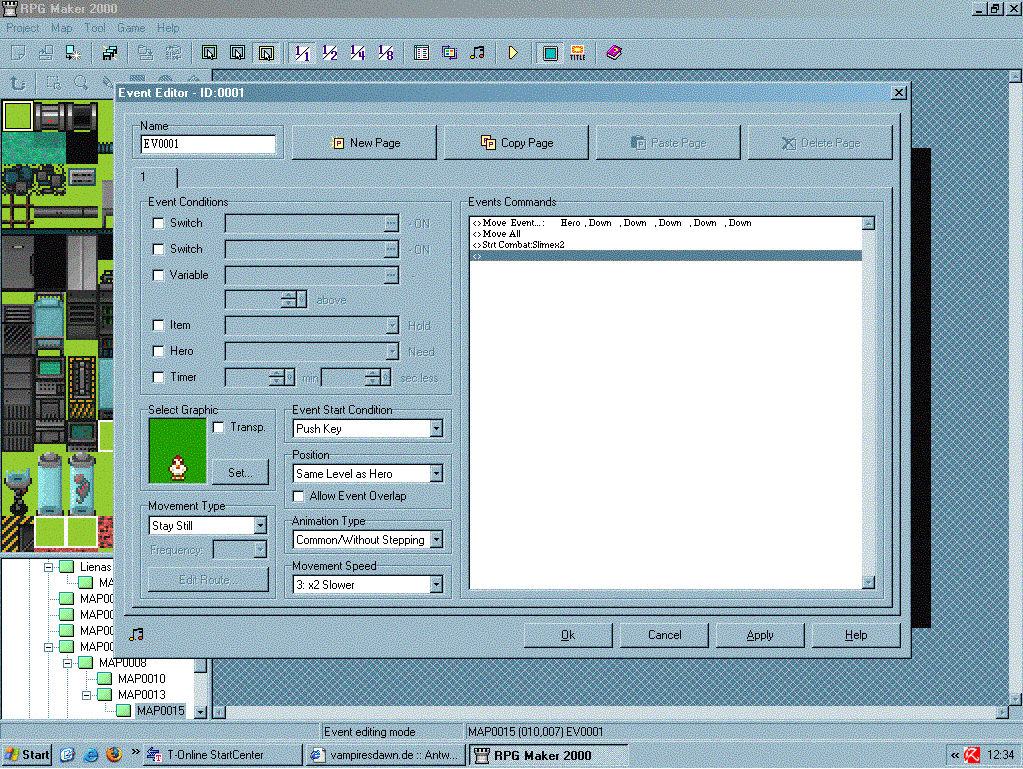Open the Music Player note icon
The width and height of the screenshot is (1023, 769).
477,53
